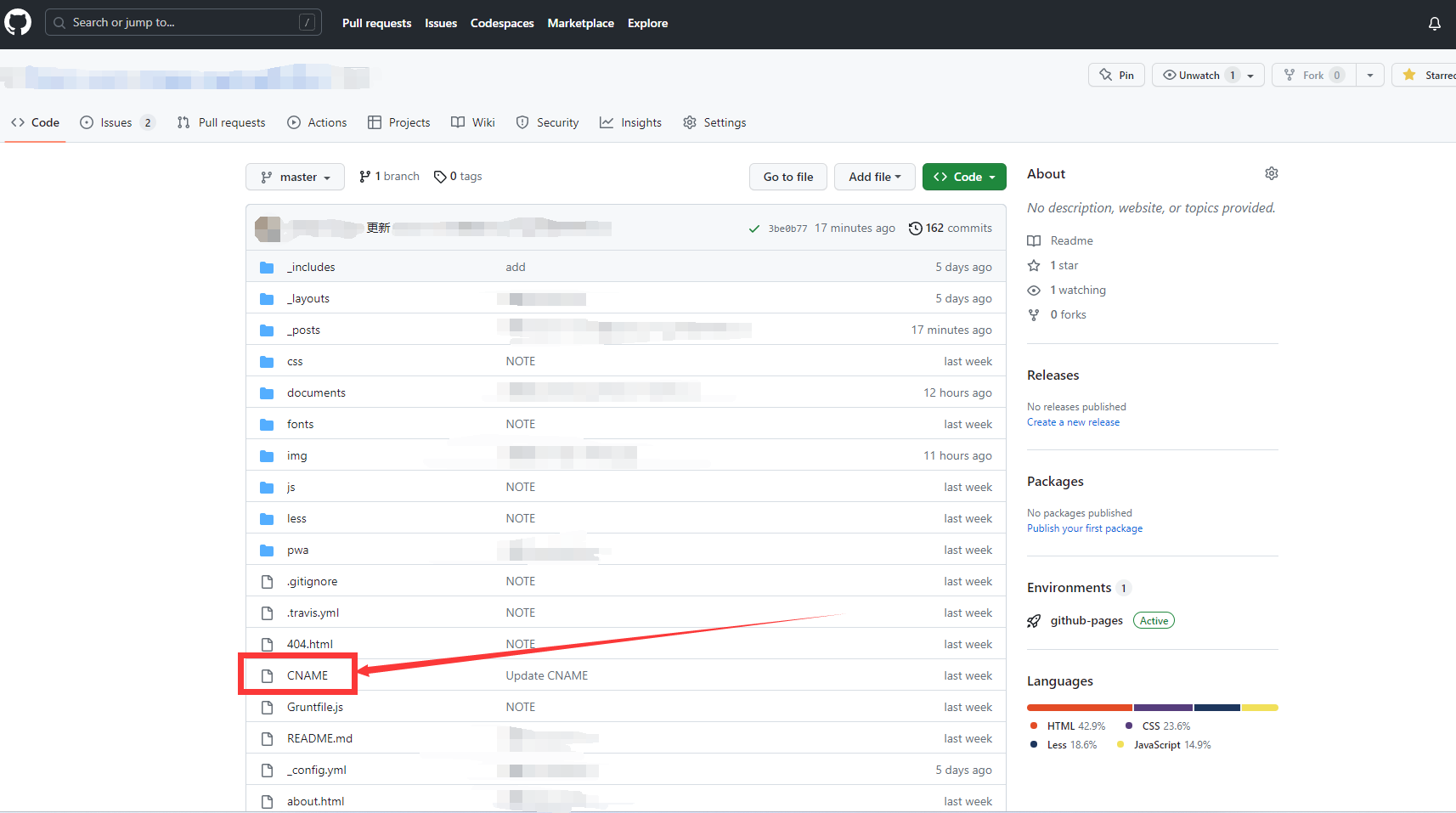1456x813 pixels.
Task: Open the repository Settings tab
Action: coord(714,122)
